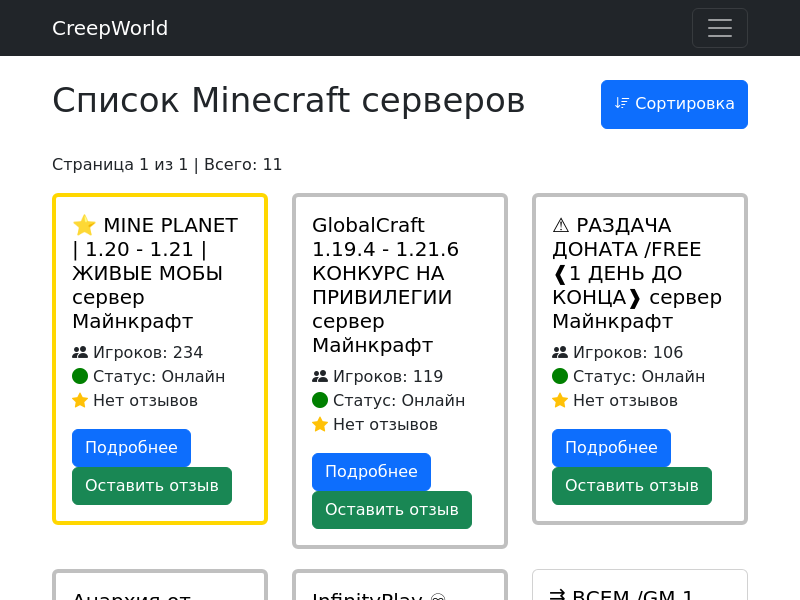Open details for MINE PLANET server
The image size is (800, 600).
tap(131, 447)
